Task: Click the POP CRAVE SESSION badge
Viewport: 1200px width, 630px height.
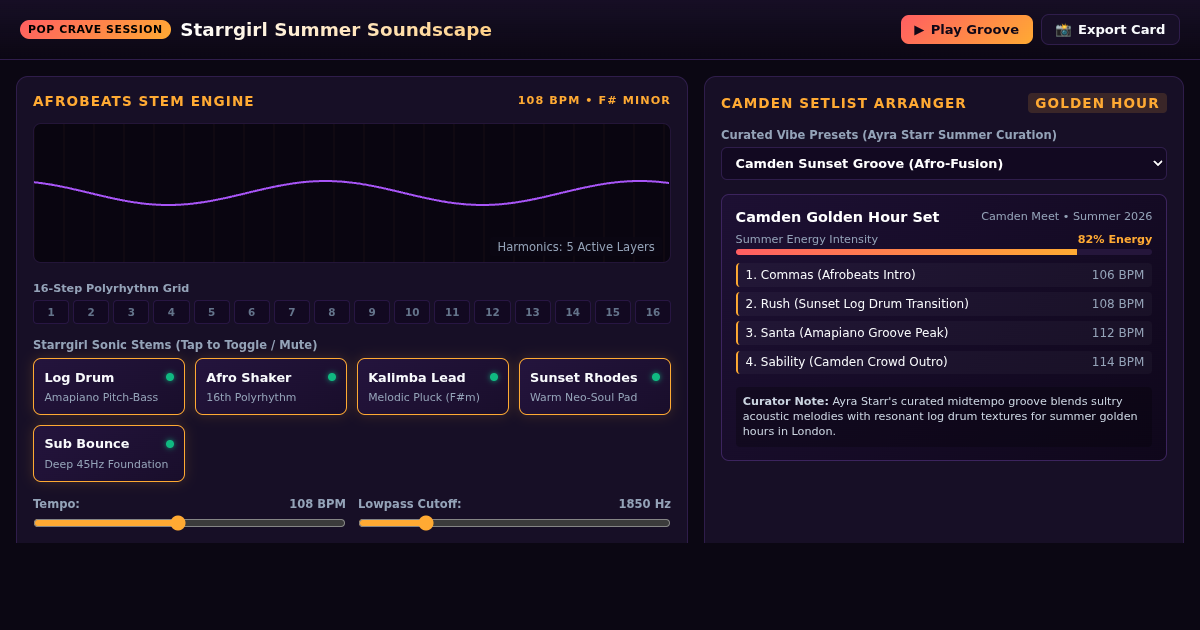Action: coord(95,29)
